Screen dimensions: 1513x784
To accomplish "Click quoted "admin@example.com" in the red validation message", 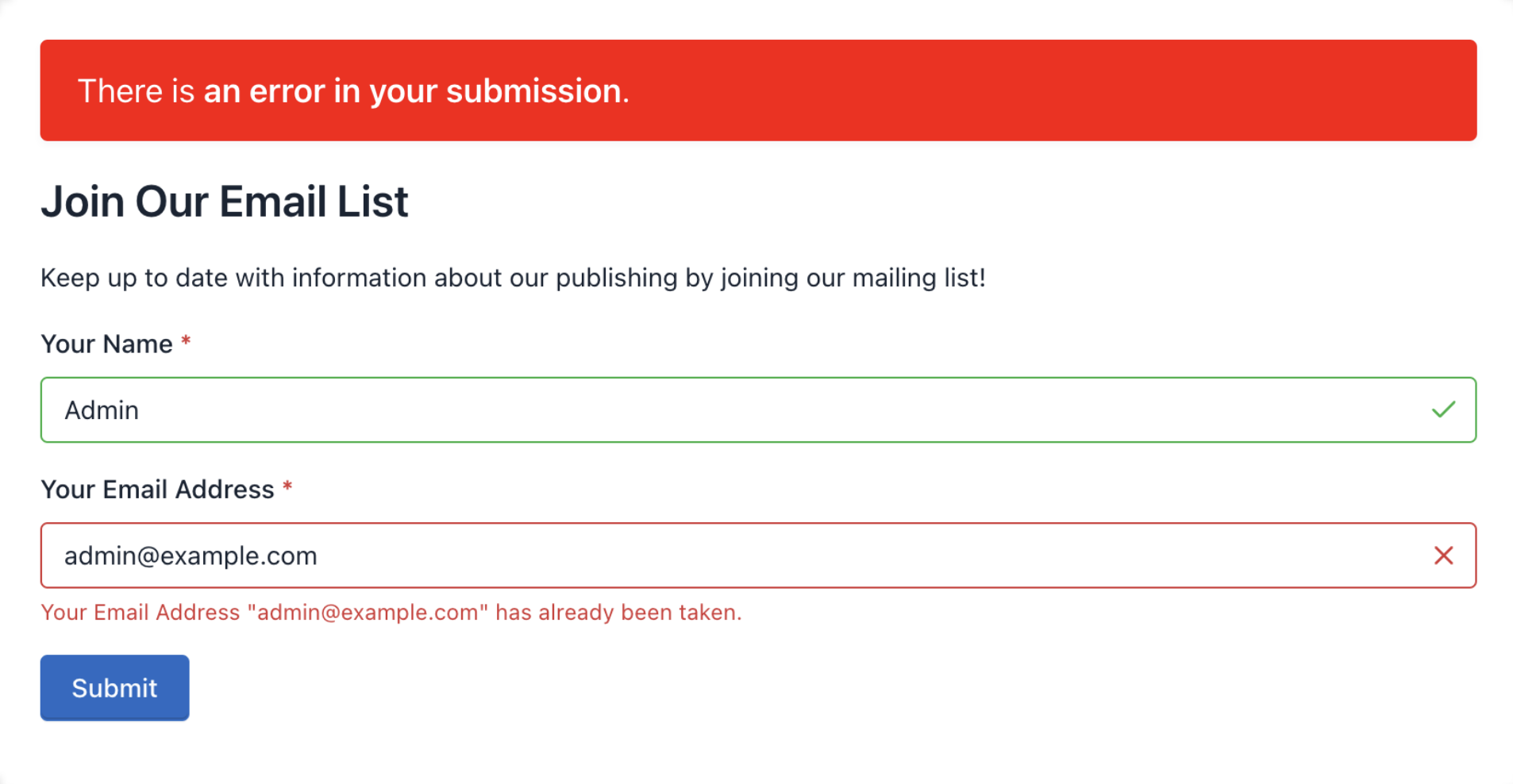I will coord(368,613).
